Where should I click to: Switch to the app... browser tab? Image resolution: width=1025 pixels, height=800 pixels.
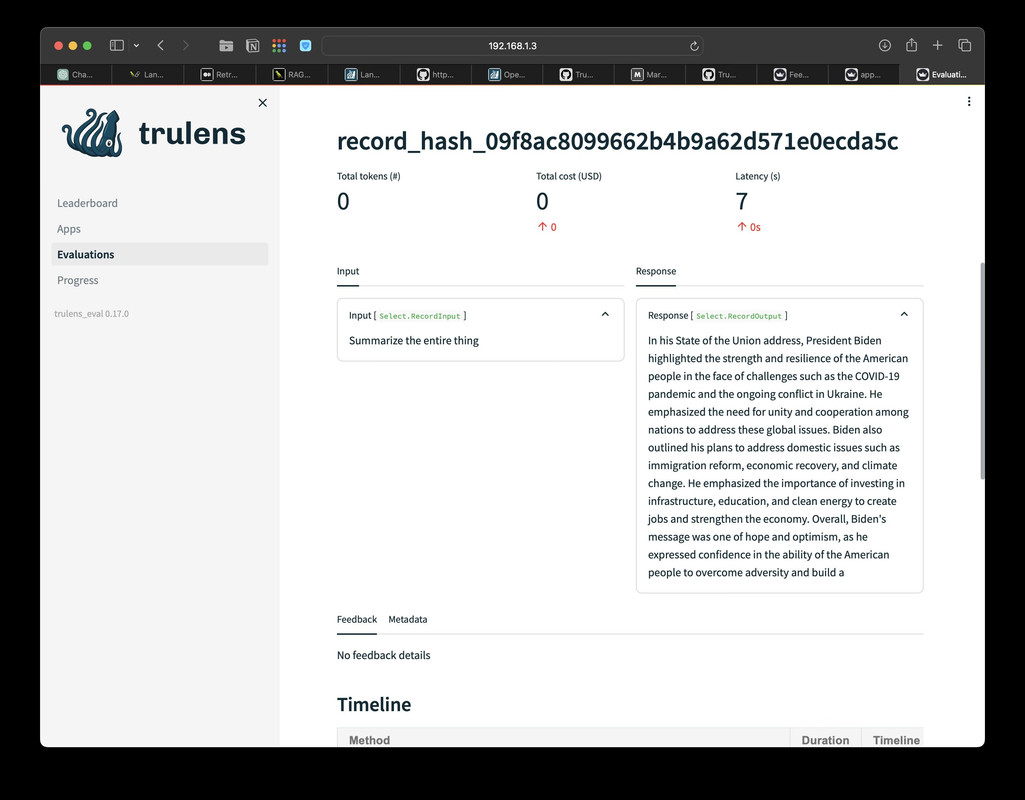tap(864, 75)
